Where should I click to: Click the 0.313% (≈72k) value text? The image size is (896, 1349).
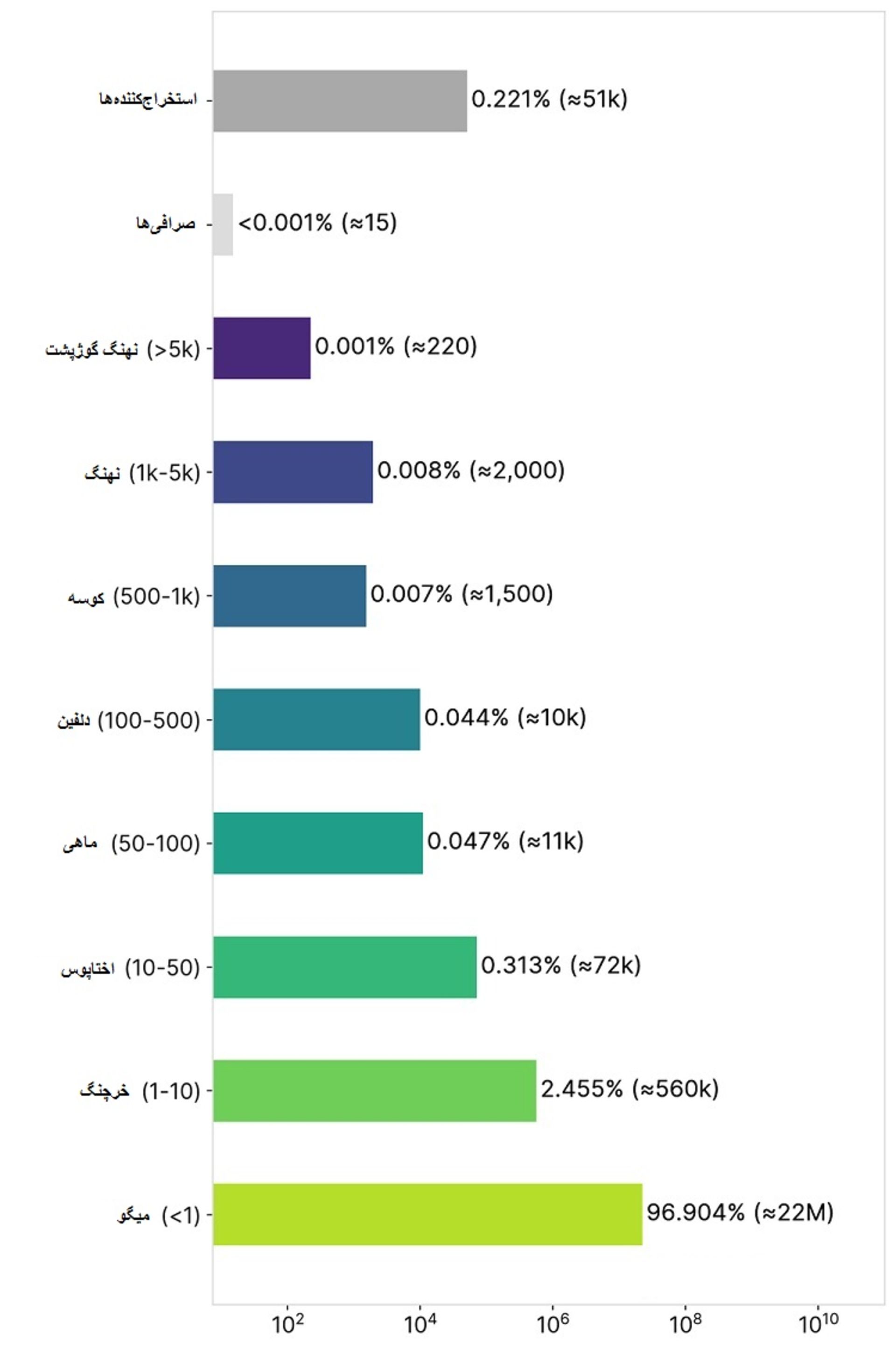(x=560, y=965)
